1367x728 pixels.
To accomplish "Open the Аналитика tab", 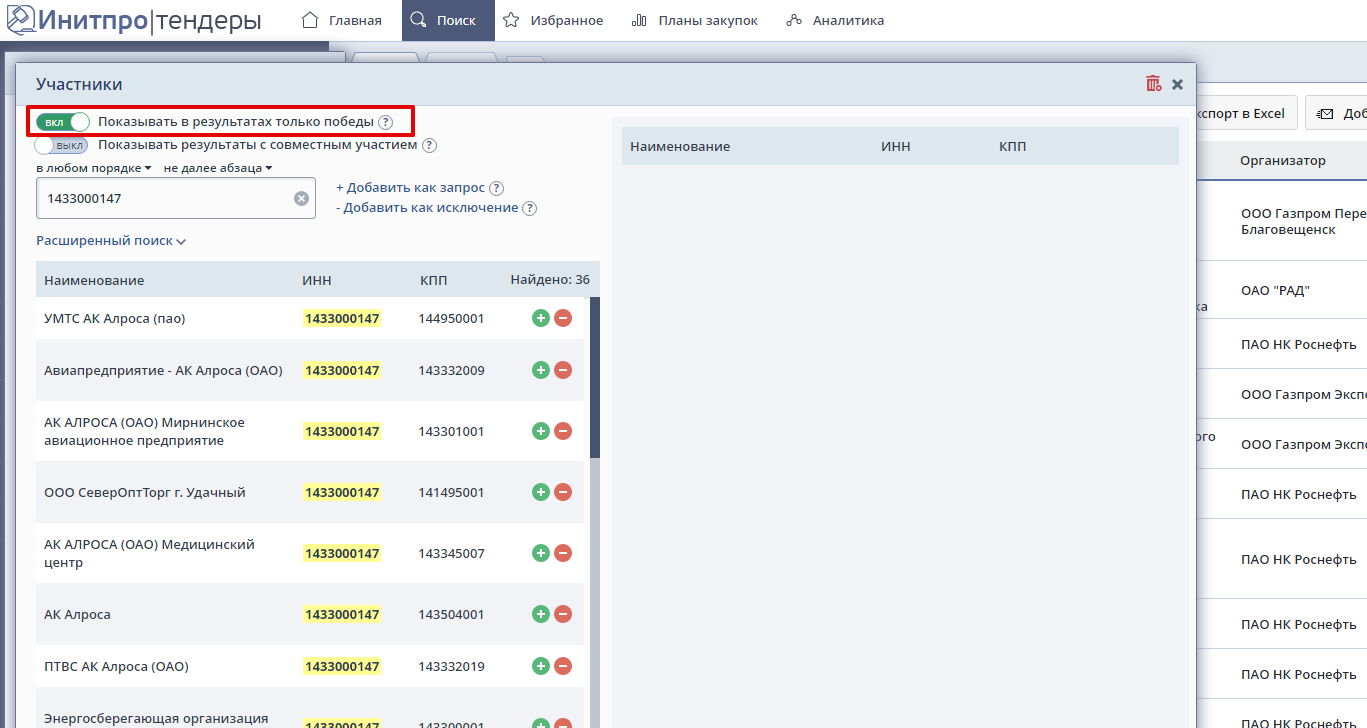I will pos(834,20).
